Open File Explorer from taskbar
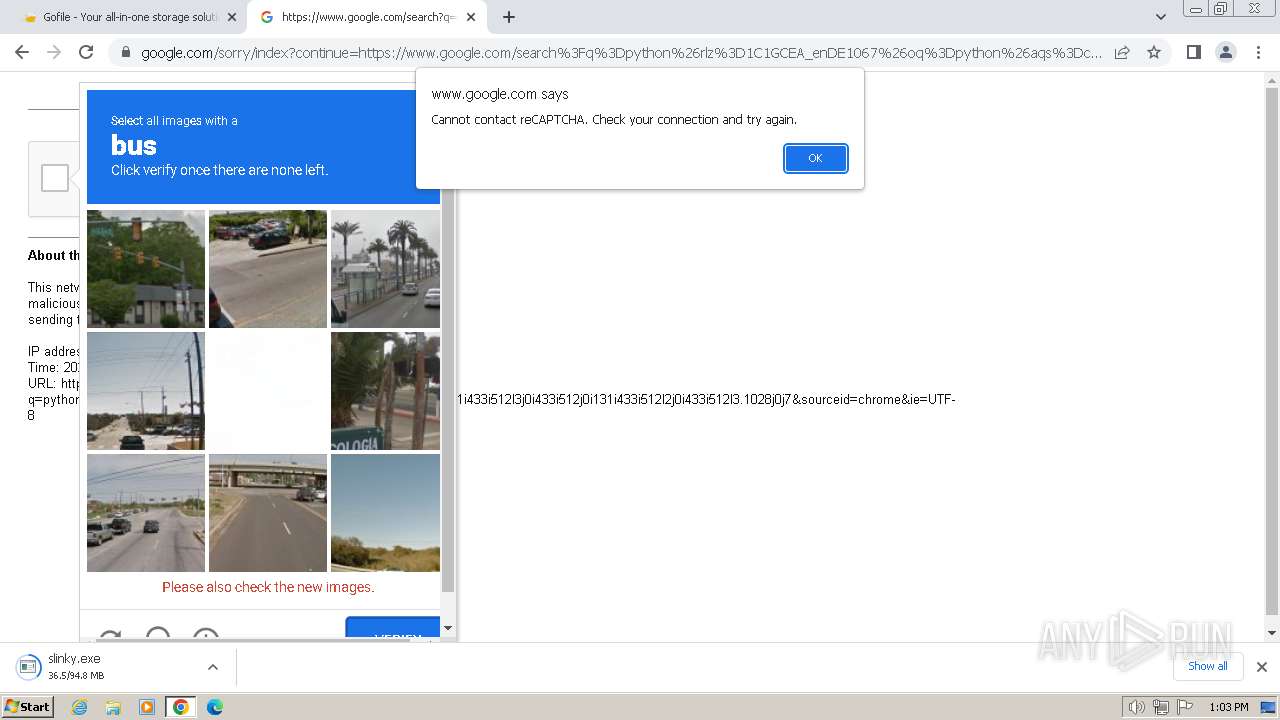The image size is (1280, 720). (x=113, y=707)
